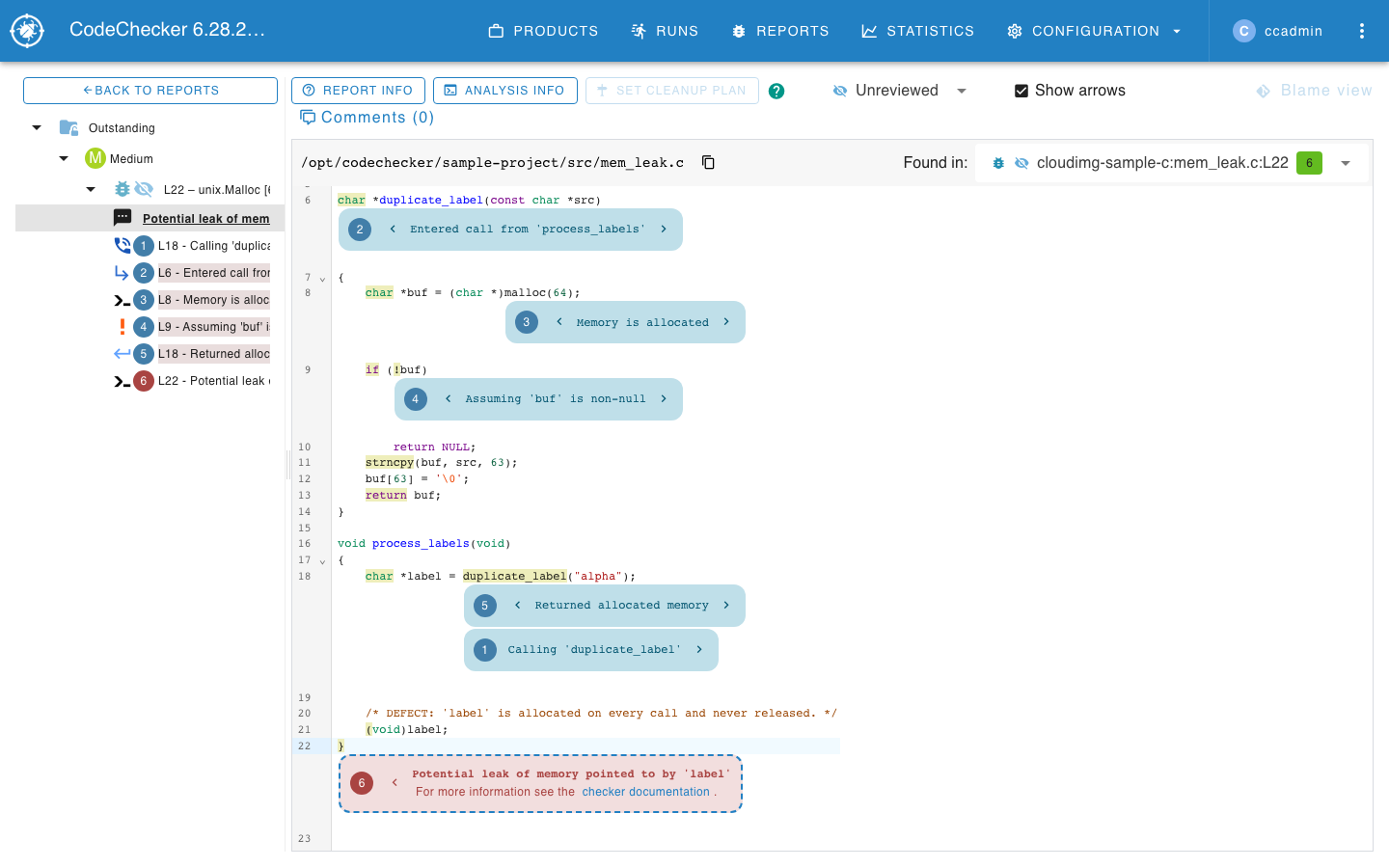Go to next step from 'Assuming buf' bubble
1389x868 pixels.
pos(664,399)
